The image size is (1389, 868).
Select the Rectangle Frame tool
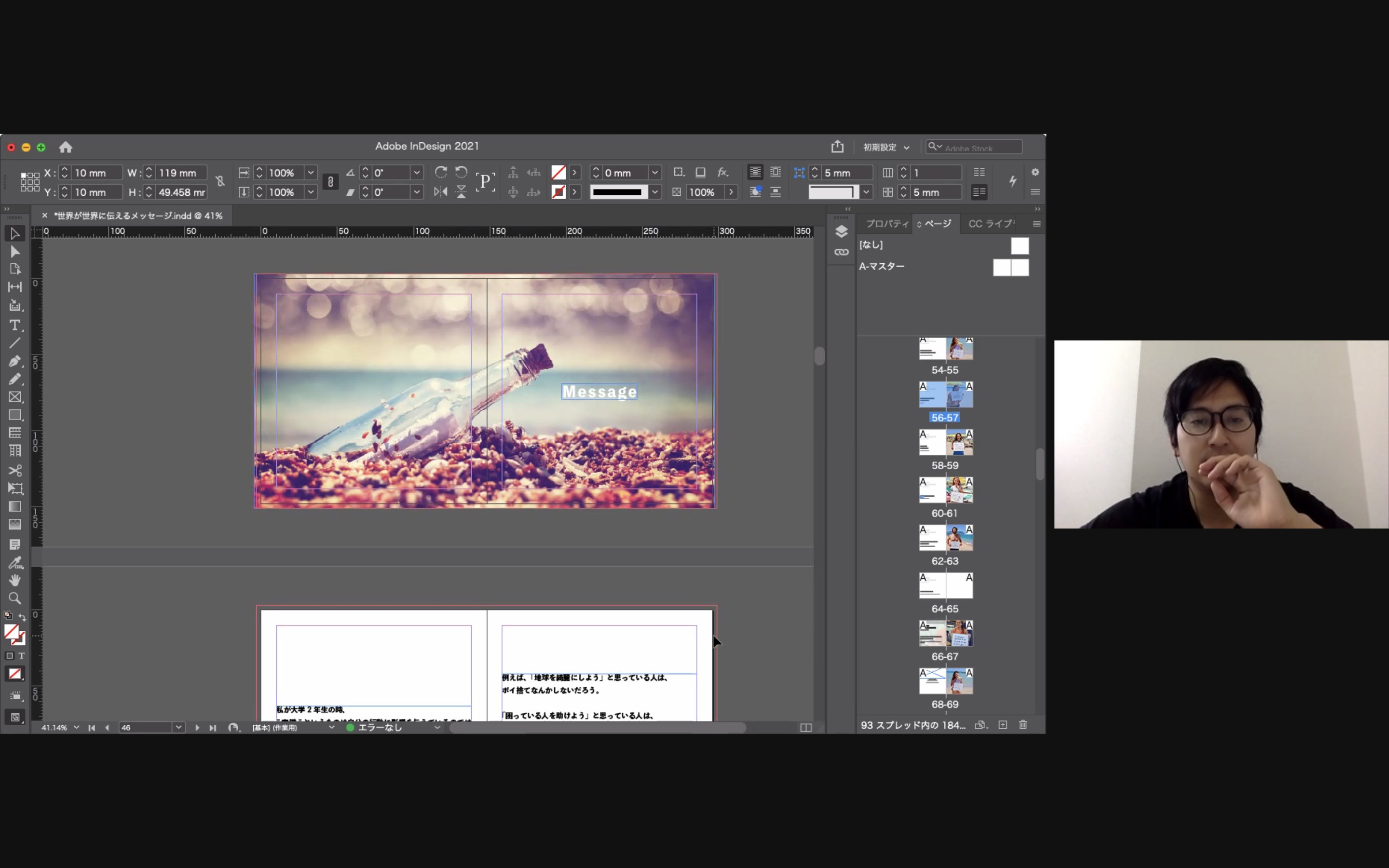(15, 397)
